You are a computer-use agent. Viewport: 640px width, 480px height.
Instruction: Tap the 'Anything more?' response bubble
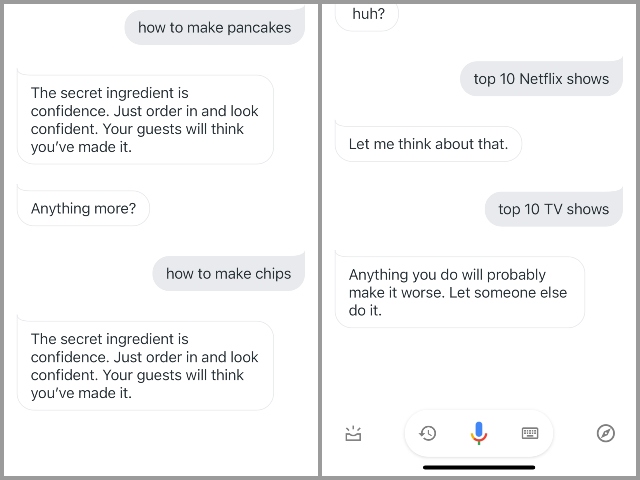point(83,208)
